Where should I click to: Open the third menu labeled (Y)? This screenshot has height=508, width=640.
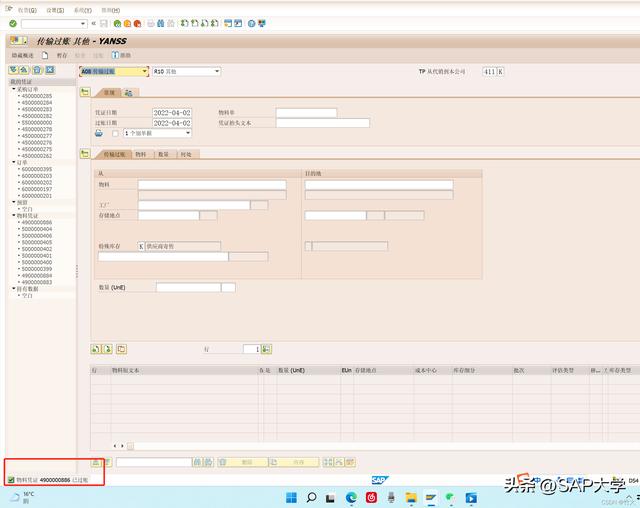pos(82,10)
